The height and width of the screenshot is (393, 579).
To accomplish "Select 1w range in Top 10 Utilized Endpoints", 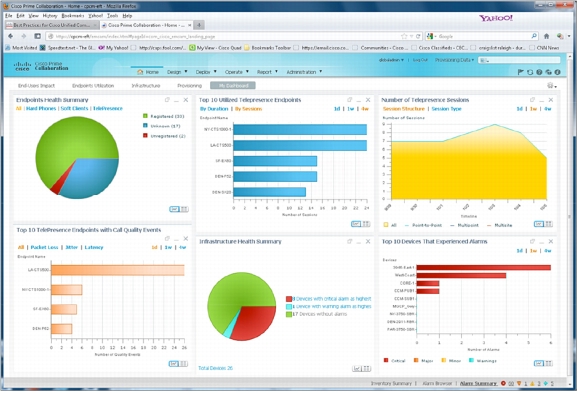I will click(x=350, y=109).
